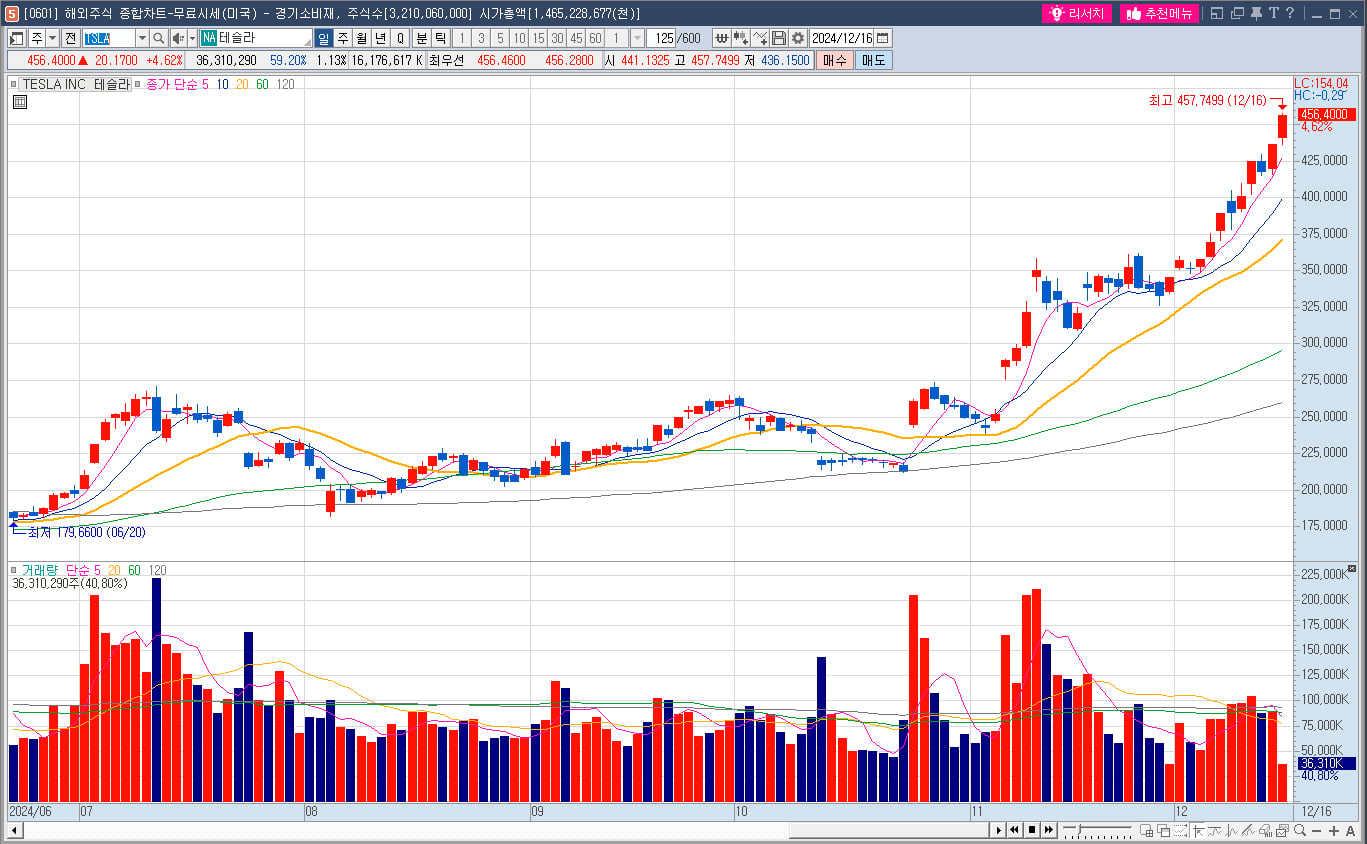Image resolution: width=1367 pixels, height=844 pixels.
Task: Click the plus zoom in icon
Action: click(x=1334, y=831)
